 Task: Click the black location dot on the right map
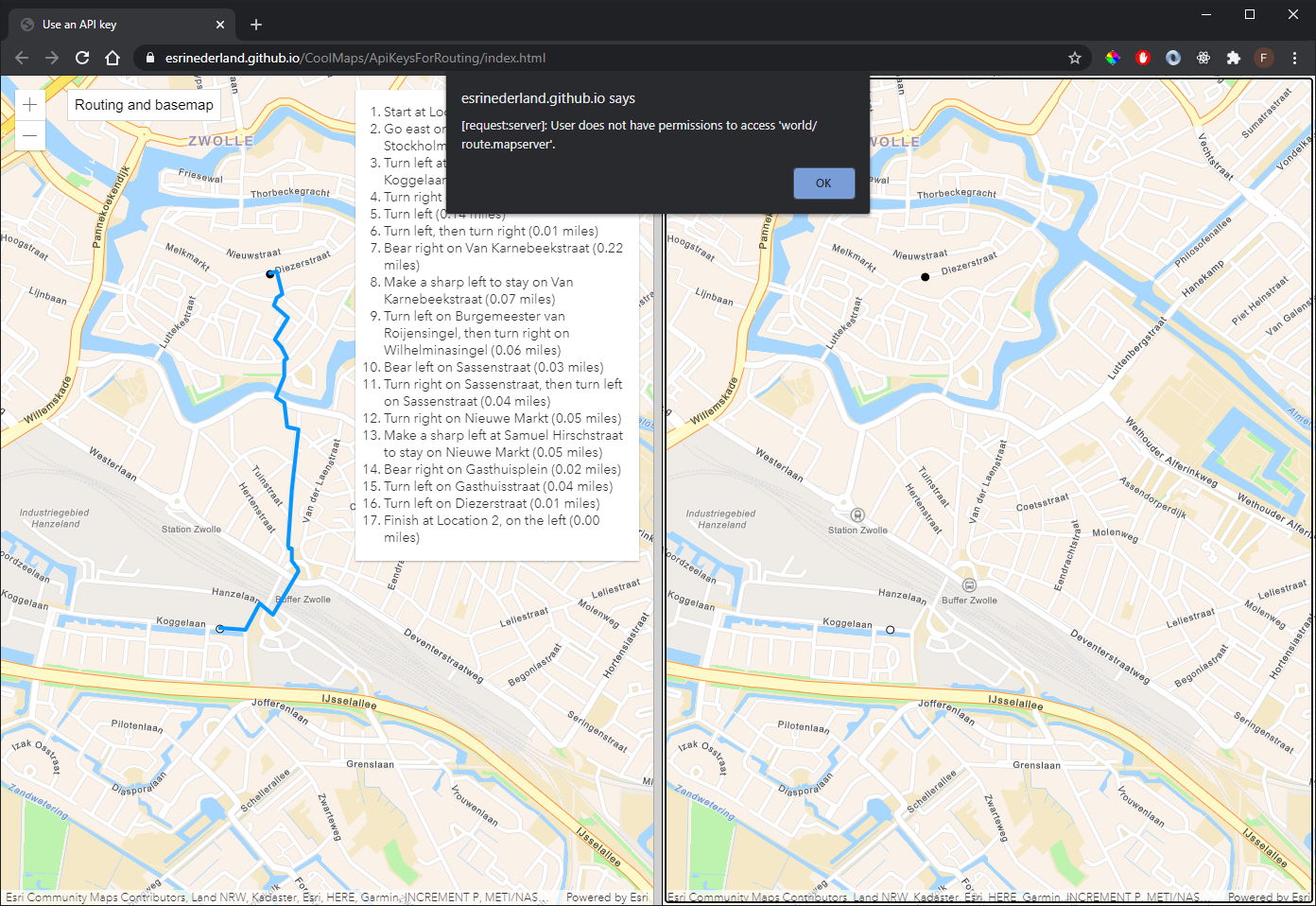tap(925, 277)
